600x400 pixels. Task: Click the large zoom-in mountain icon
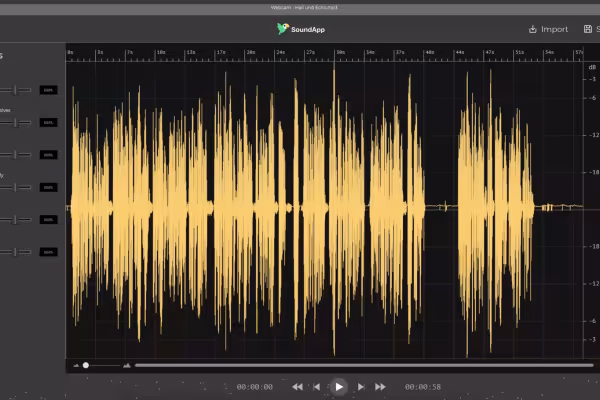(x=127, y=366)
